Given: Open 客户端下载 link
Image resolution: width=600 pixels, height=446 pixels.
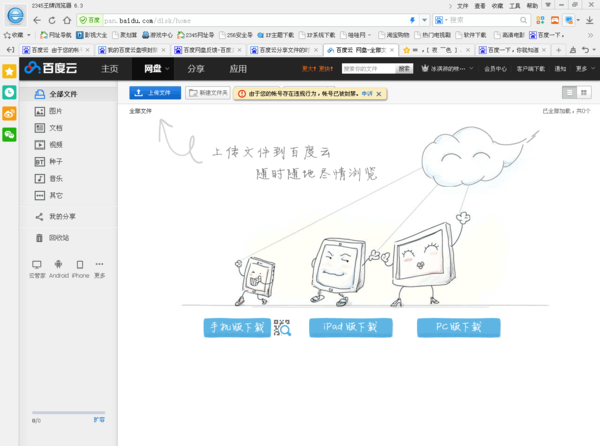Looking at the screenshot, I should click(x=531, y=68).
